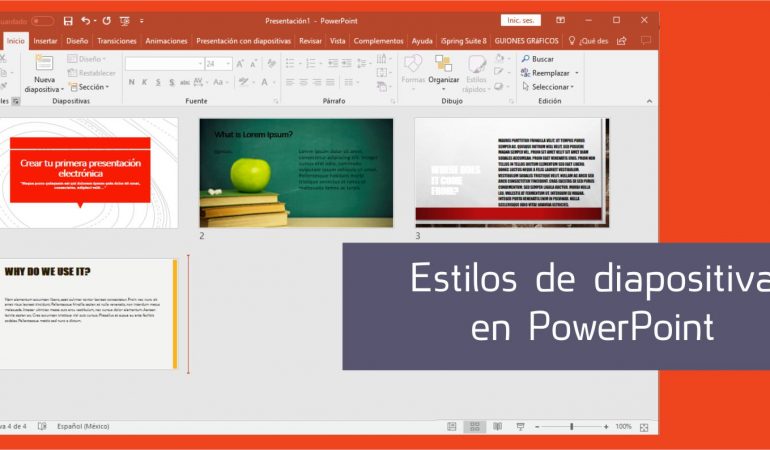
Task: Switch to the Diseño tab
Action: [77, 41]
